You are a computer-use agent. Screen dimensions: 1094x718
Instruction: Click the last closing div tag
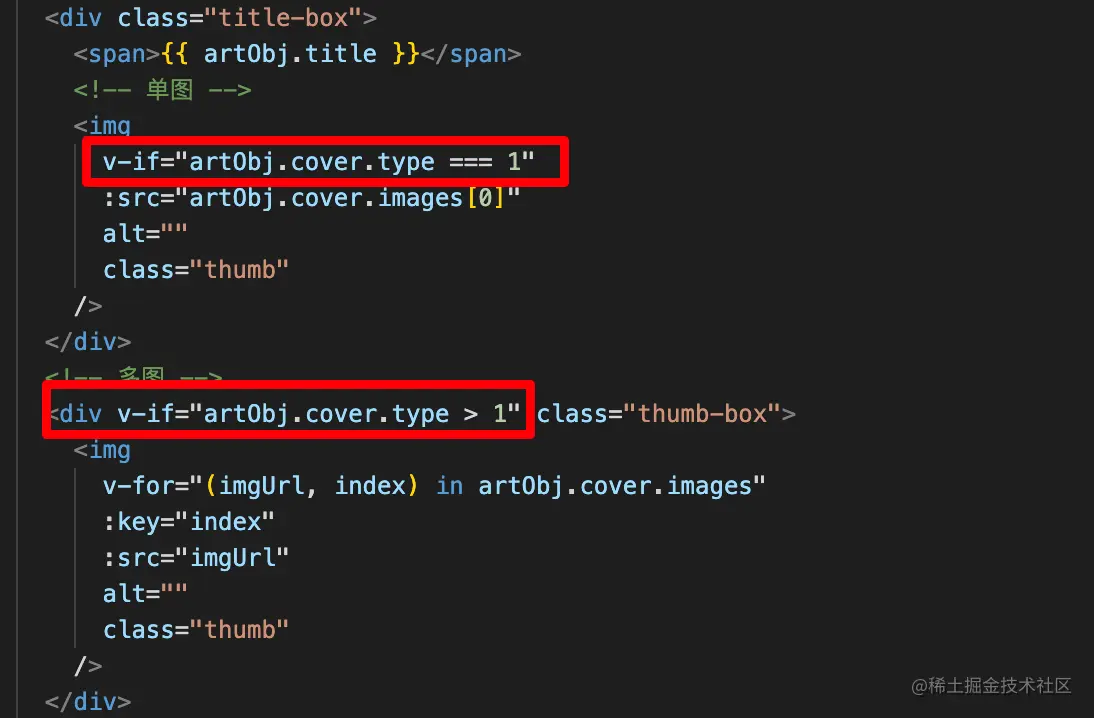click(x=88, y=701)
